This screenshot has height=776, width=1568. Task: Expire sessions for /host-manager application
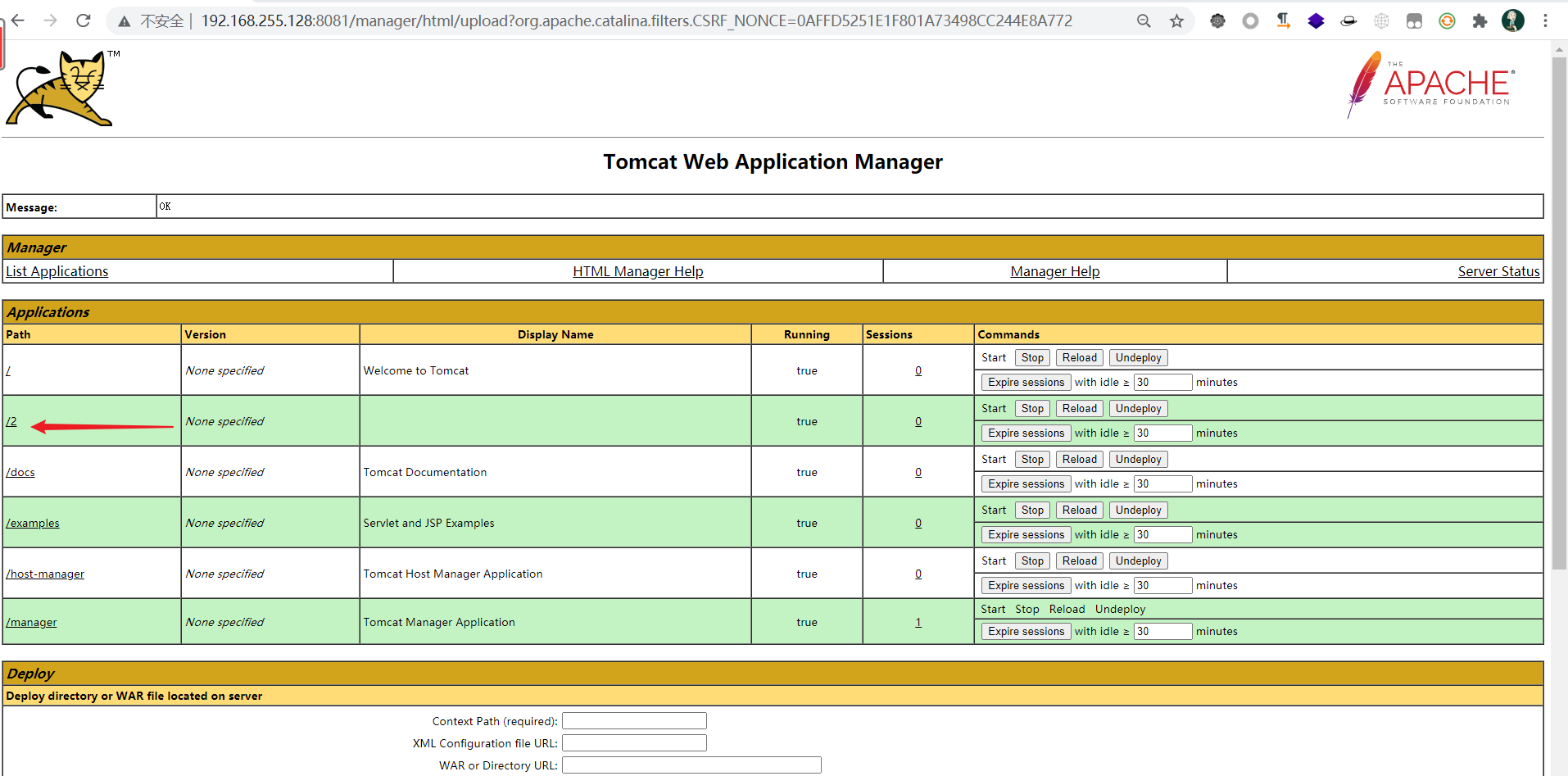point(1026,585)
